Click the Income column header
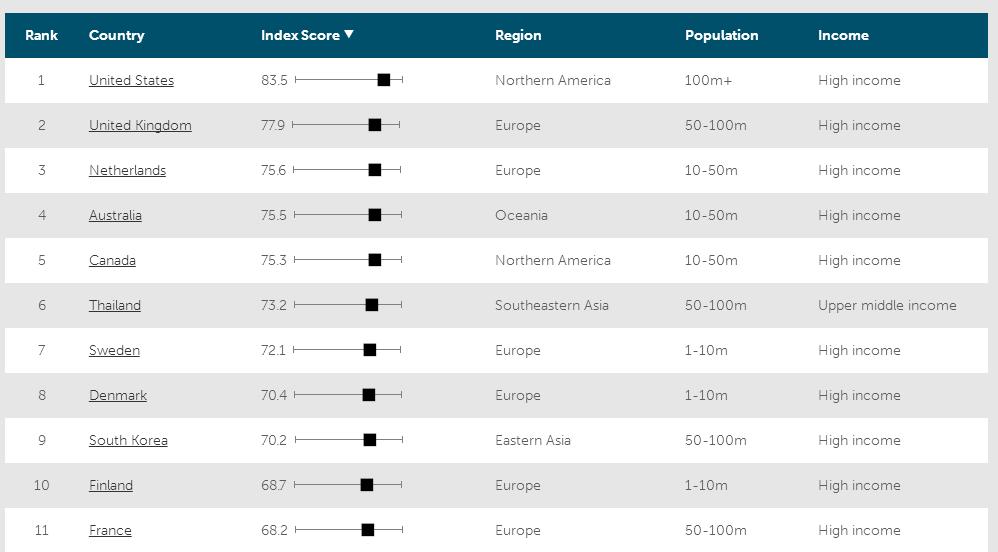 coord(843,35)
